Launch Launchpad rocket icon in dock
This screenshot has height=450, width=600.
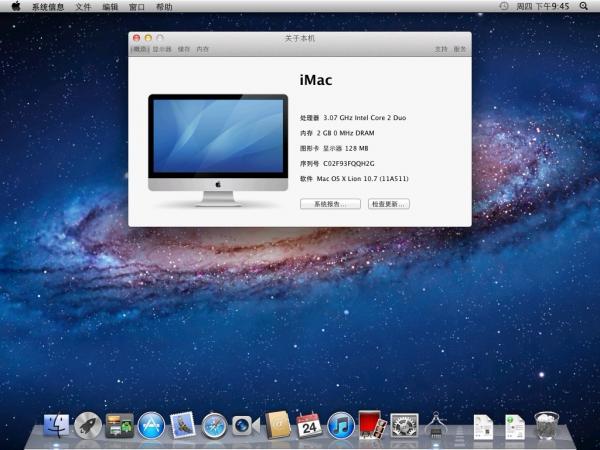coord(88,426)
